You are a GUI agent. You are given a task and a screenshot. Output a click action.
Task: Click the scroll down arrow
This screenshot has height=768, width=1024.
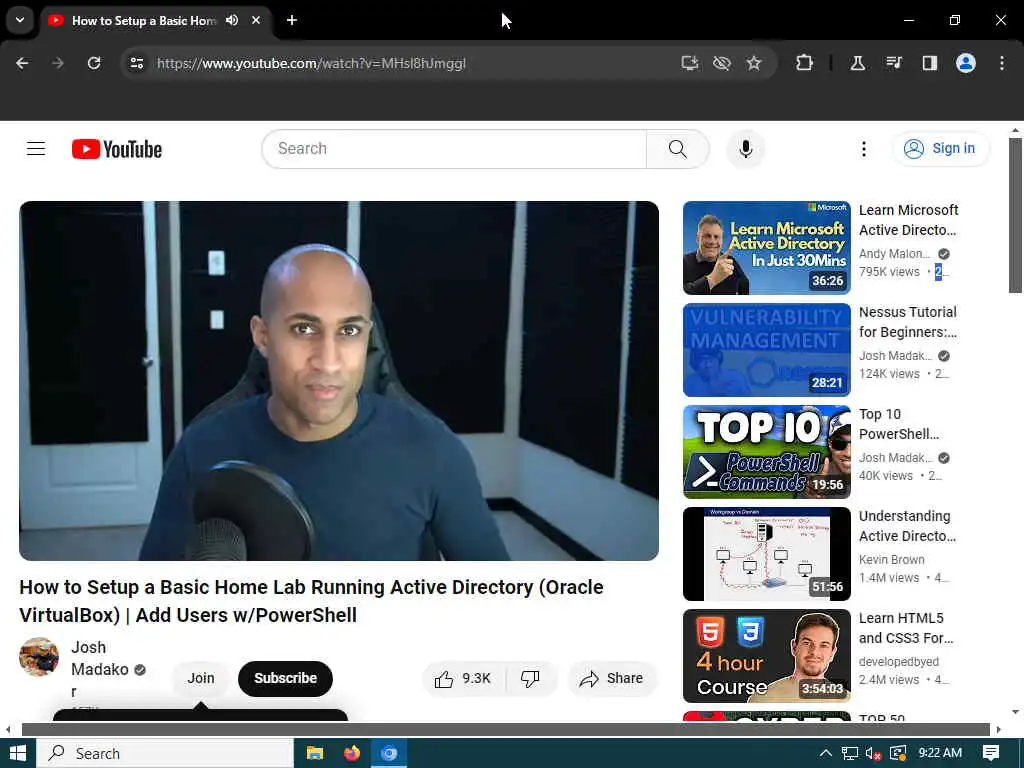pyautogui.click(x=1015, y=712)
